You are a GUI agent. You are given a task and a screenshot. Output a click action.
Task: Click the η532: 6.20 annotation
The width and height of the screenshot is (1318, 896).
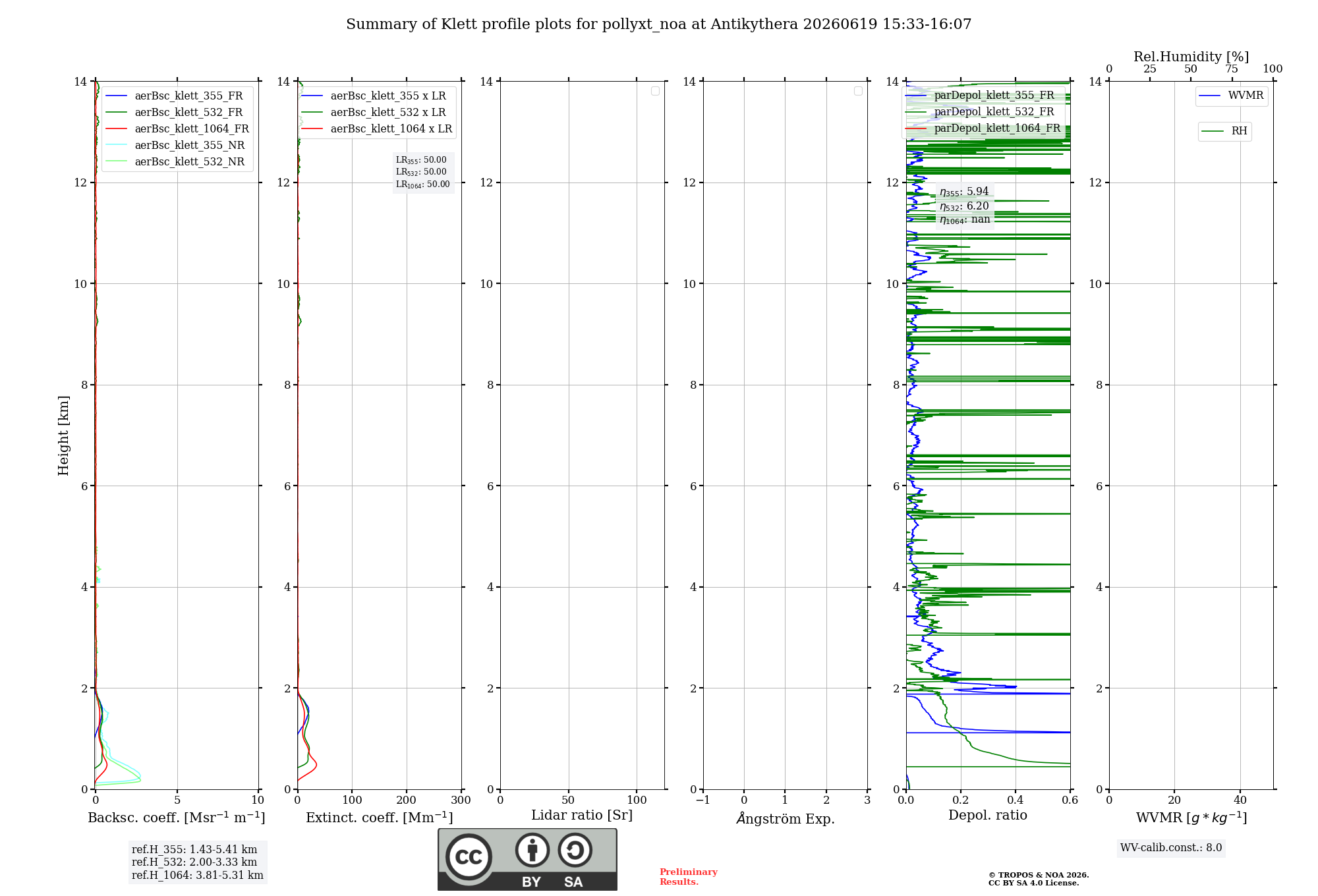[964, 206]
